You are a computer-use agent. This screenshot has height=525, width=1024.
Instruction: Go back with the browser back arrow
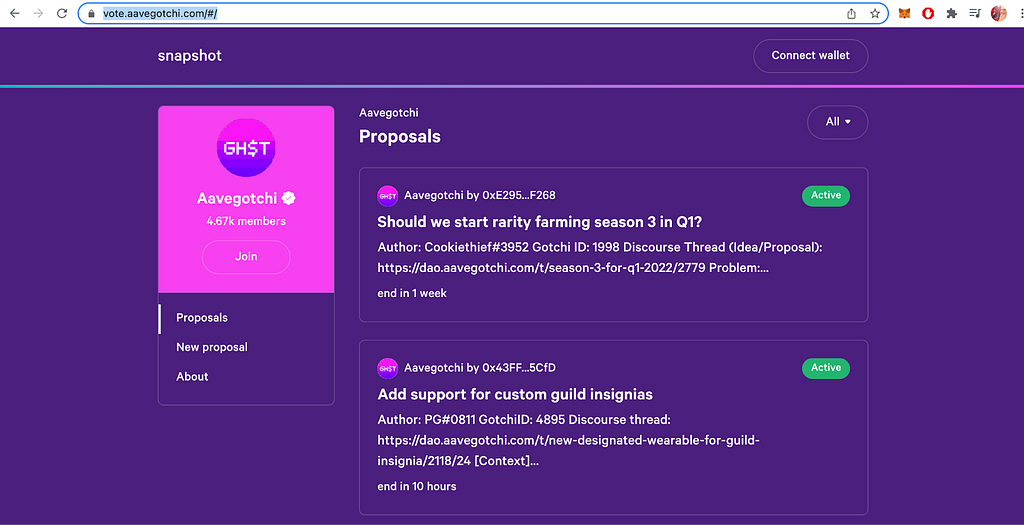[14, 13]
